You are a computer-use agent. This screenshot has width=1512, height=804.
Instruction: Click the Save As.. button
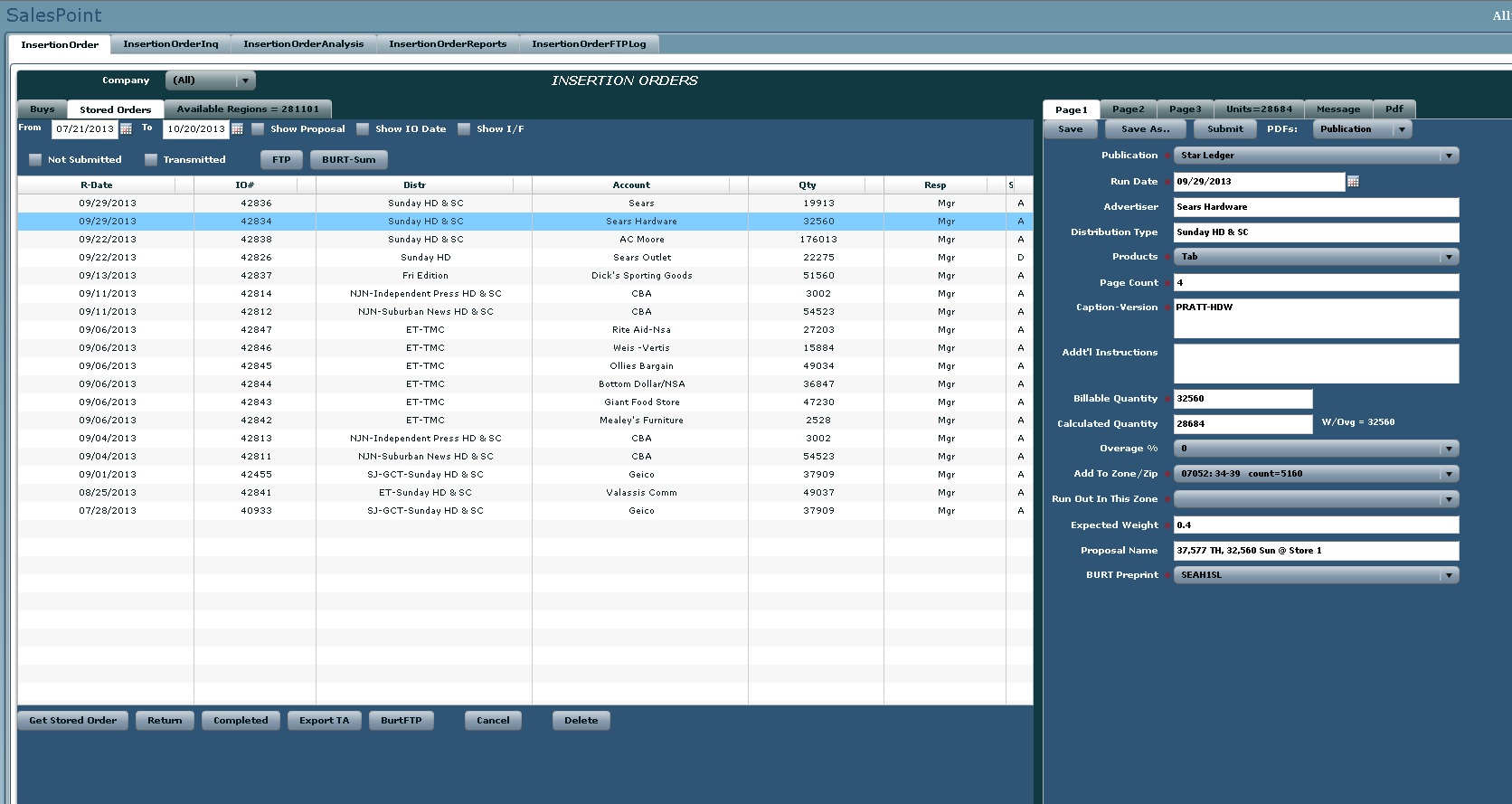tap(1146, 129)
